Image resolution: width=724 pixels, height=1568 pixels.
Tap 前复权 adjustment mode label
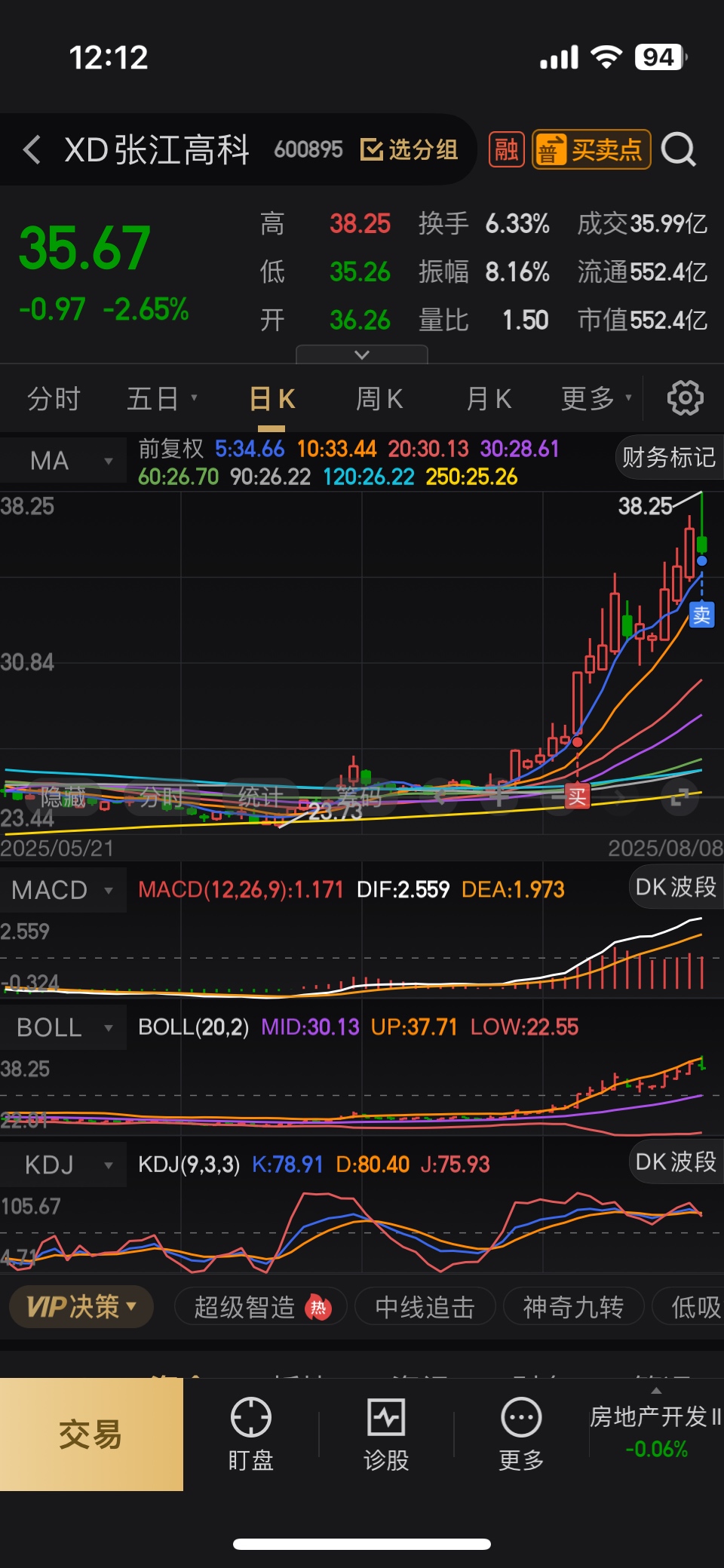(171, 449)
